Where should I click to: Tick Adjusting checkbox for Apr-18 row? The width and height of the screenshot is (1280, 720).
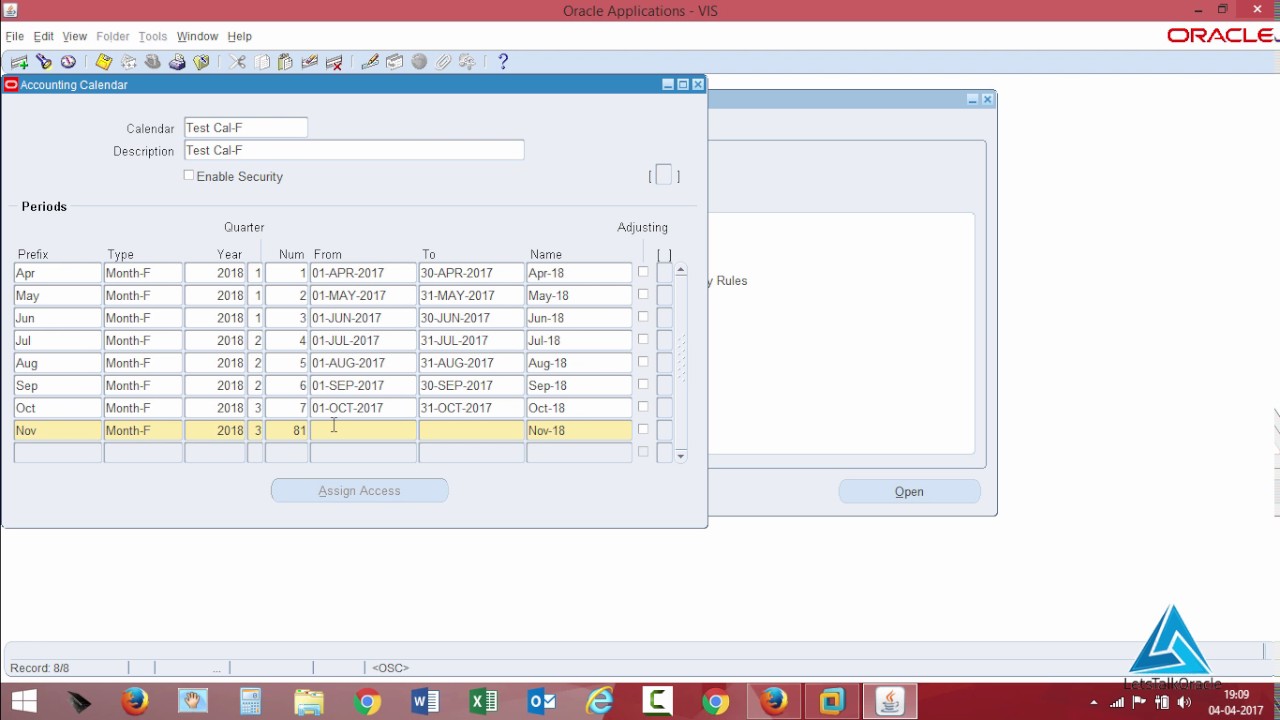point(643,272)
